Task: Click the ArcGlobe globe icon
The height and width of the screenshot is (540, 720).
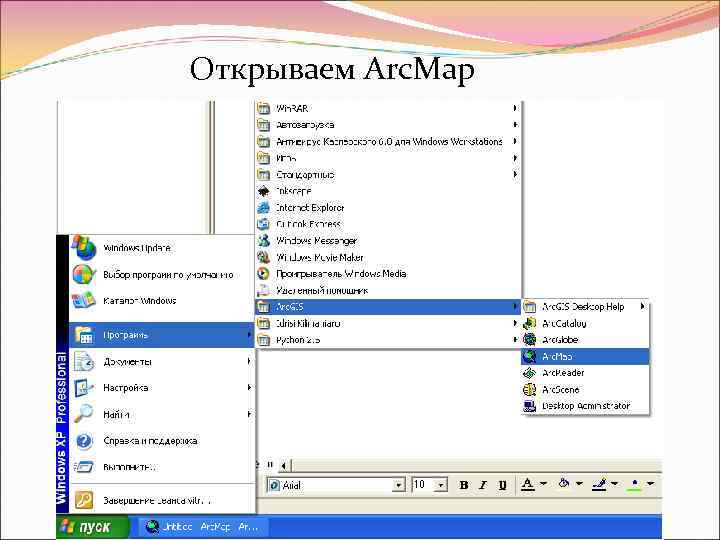Action: click(x=529, y=340)
